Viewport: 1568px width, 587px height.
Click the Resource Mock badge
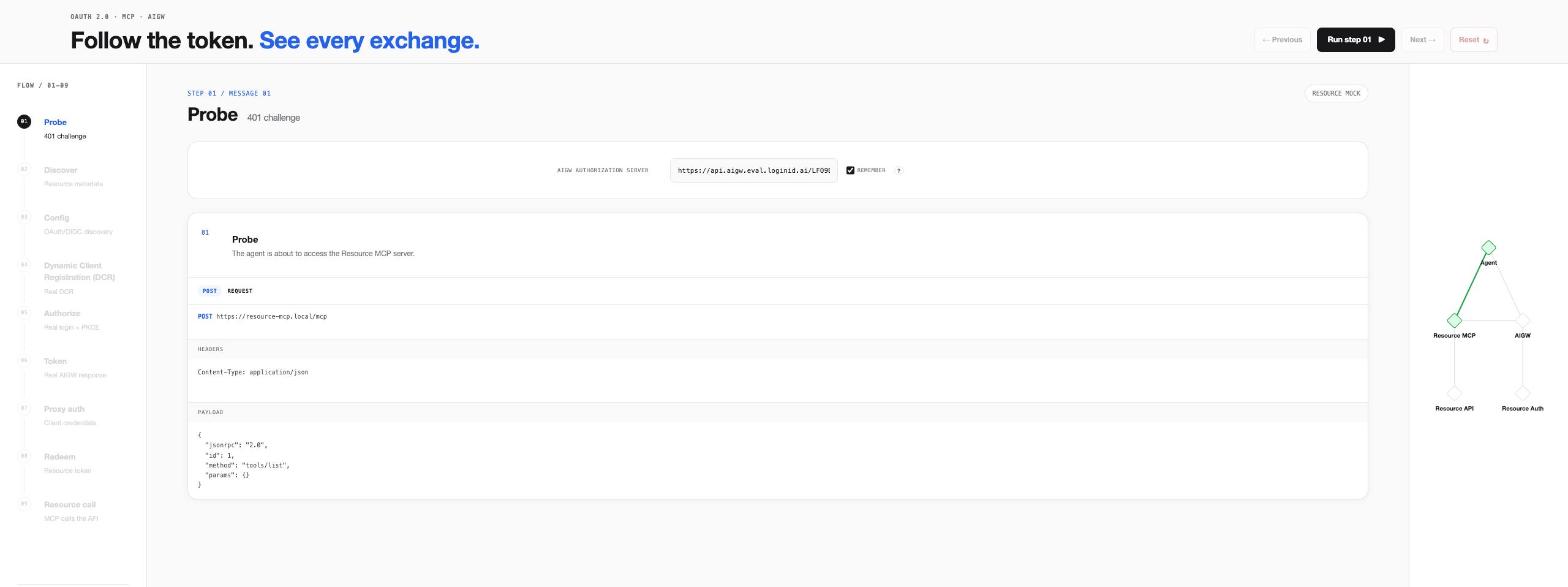click(1336, 93)
